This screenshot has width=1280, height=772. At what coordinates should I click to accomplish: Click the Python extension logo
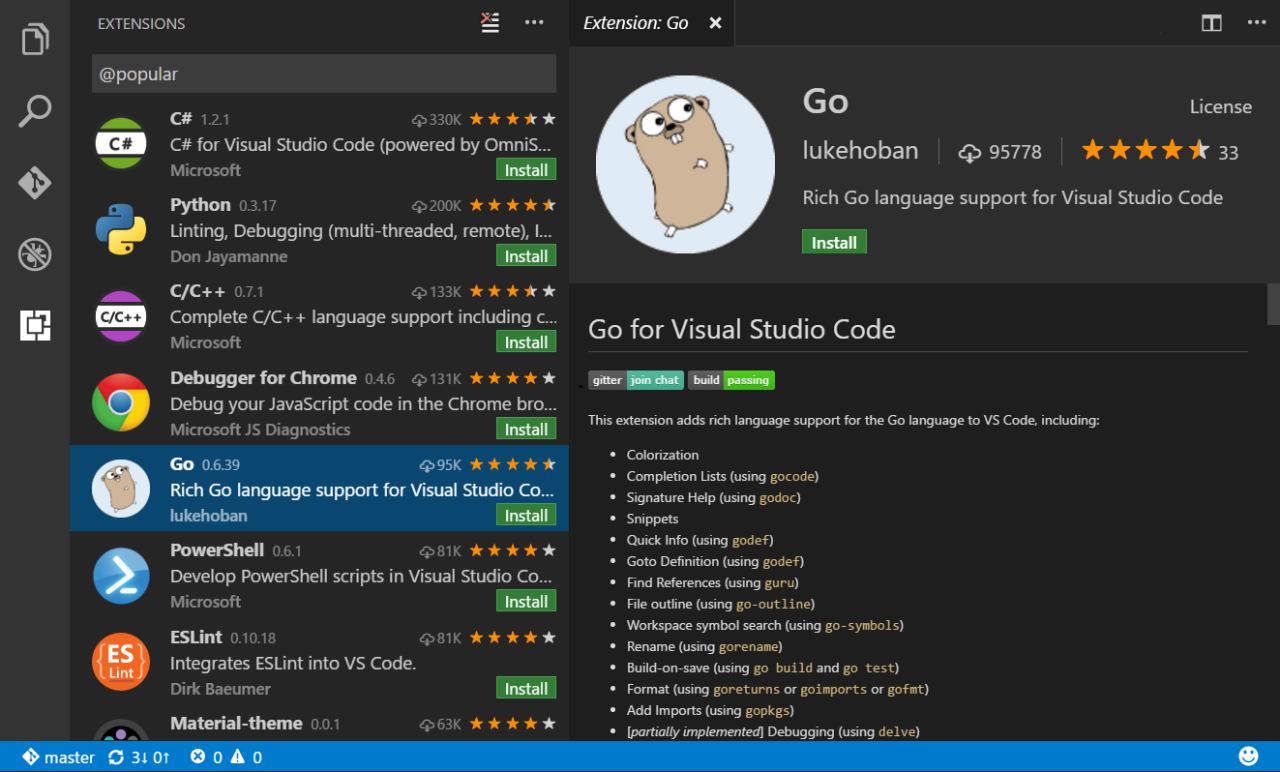(x=121, y=230)
